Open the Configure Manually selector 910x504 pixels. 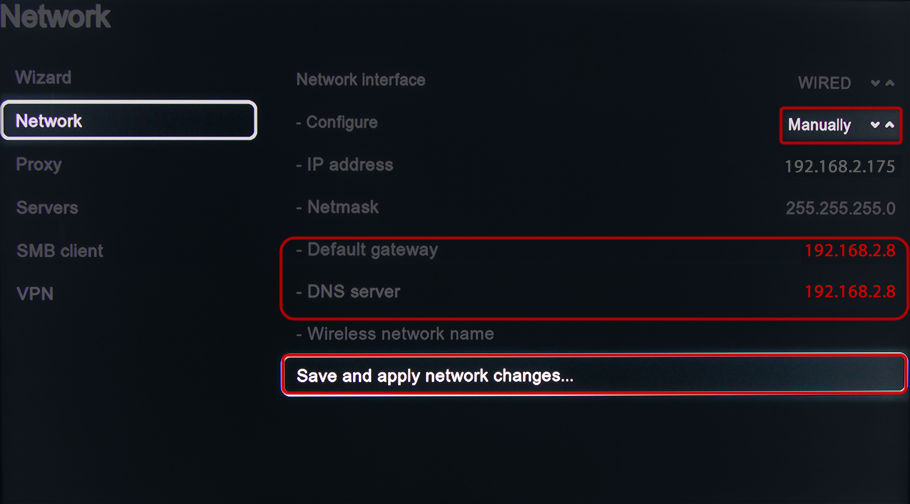pyautogui.click(x=820, y=125)
